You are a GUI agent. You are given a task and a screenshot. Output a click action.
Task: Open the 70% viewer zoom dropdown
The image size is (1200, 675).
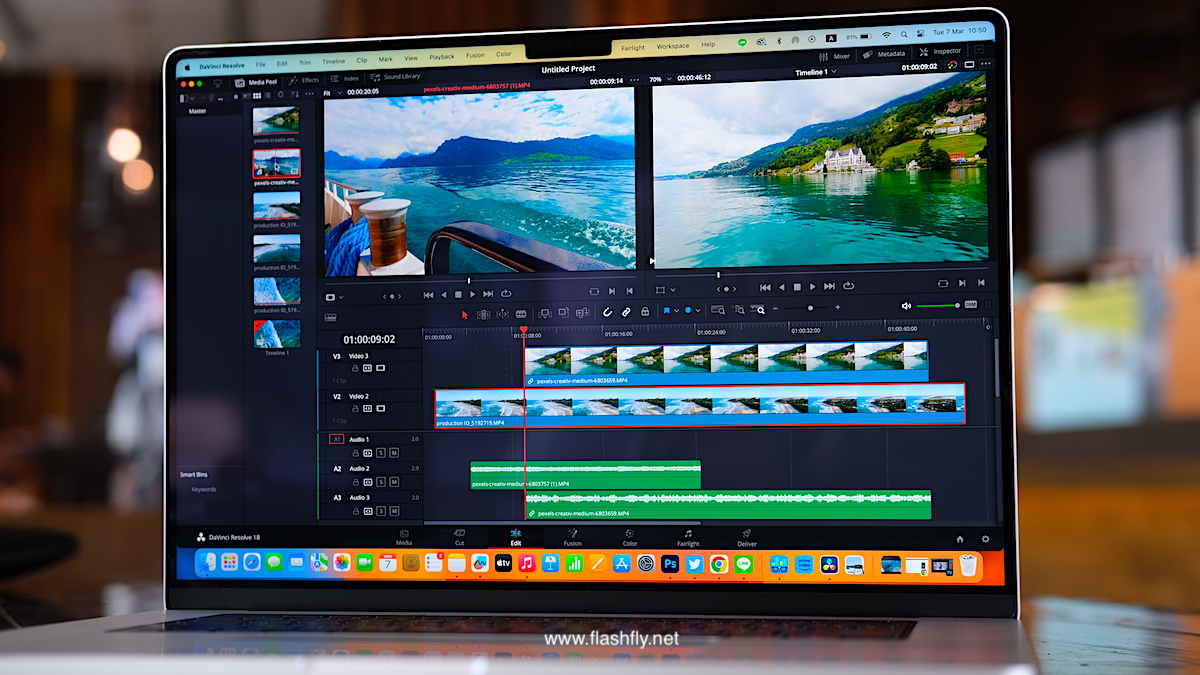tap(661, 79)
